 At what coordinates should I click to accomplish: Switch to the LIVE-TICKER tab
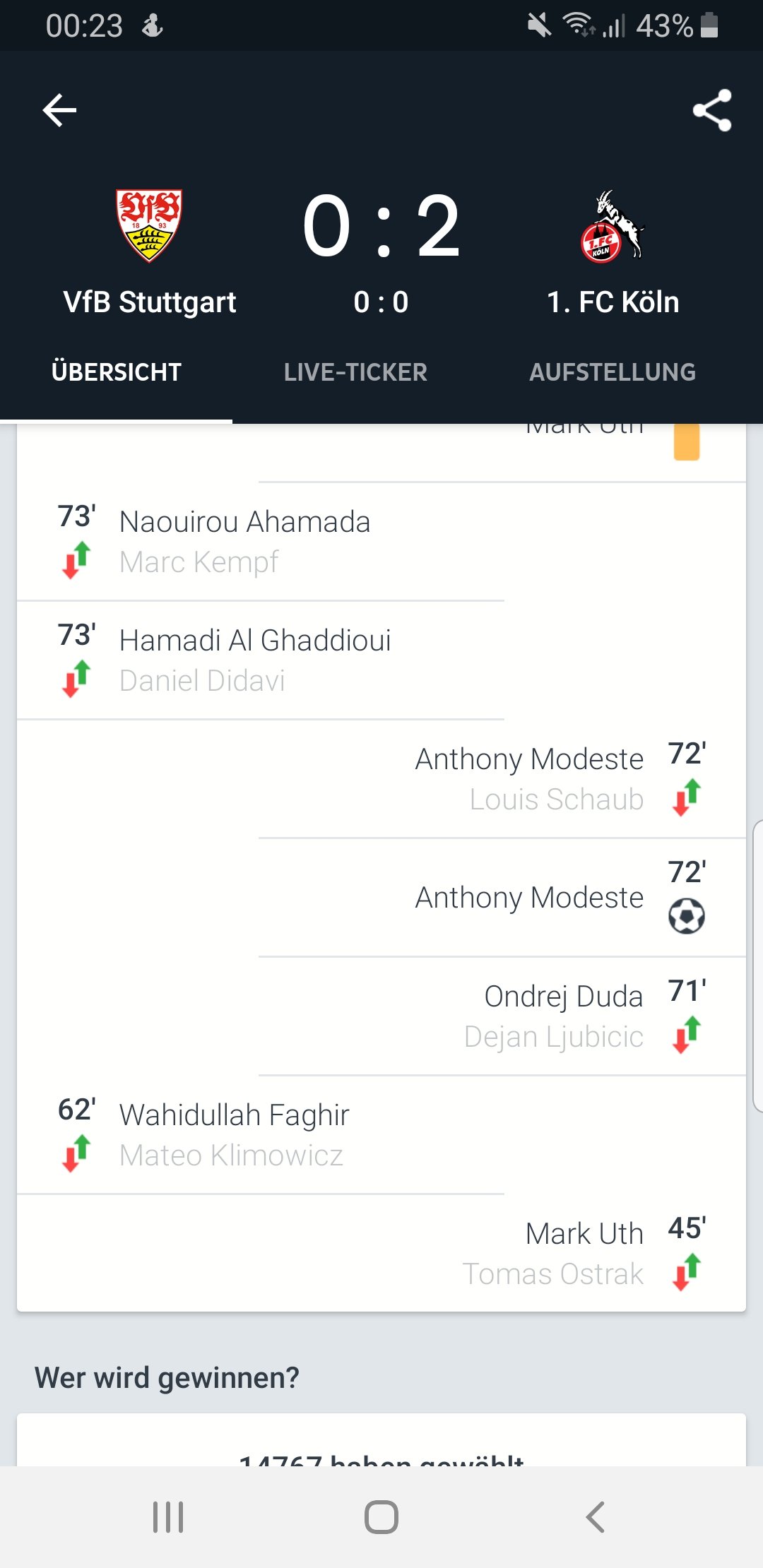coord(355,372)
